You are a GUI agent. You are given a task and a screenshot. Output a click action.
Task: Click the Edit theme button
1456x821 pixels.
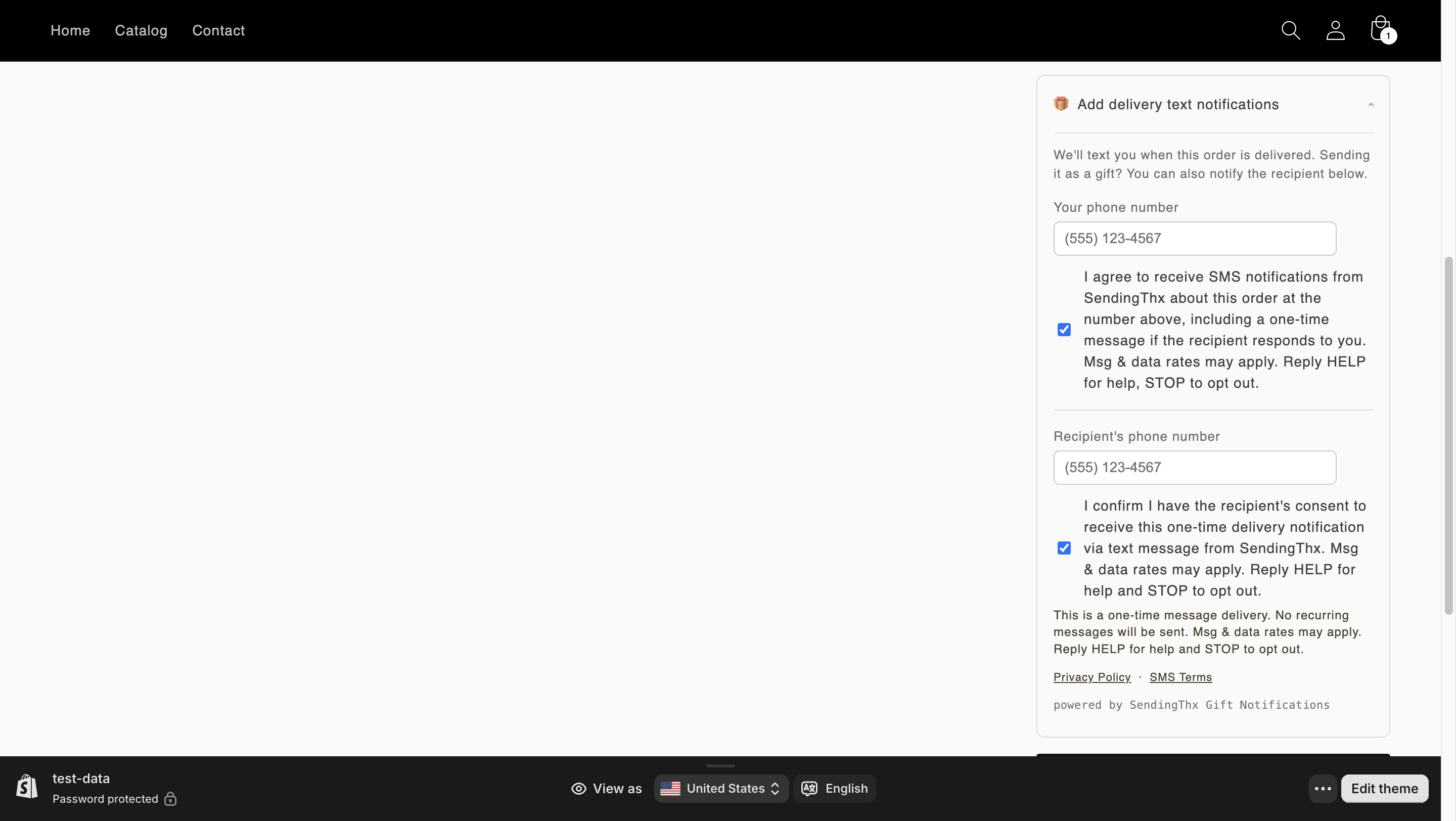tap(1384, 788)
